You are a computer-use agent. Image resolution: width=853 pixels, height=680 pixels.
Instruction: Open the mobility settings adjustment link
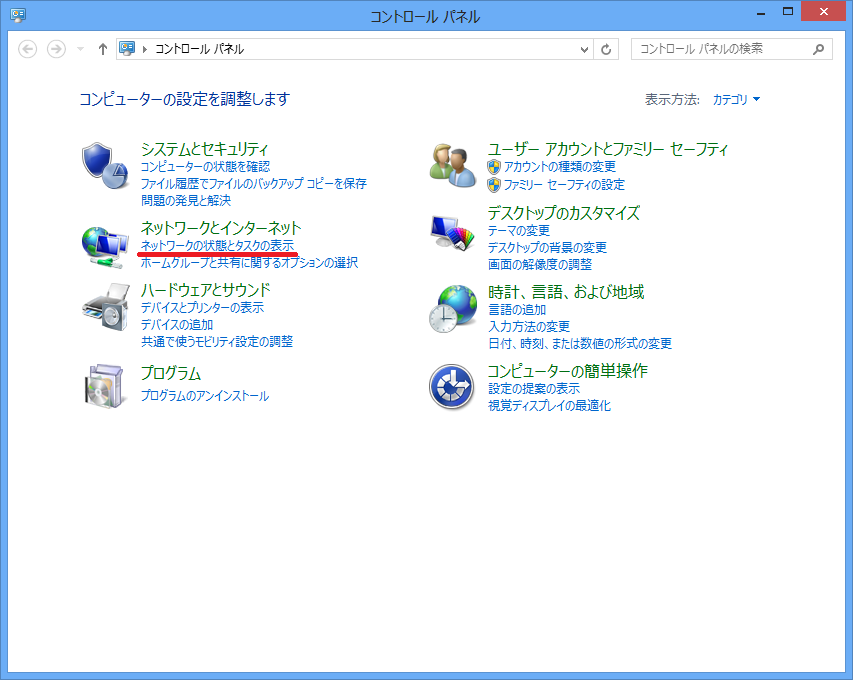click(217, 341)
